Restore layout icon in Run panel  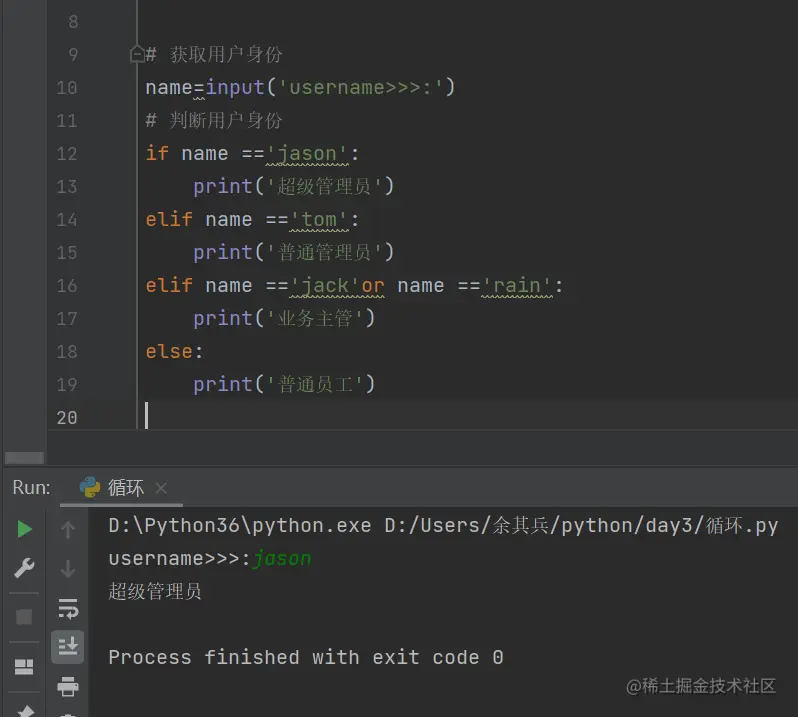[24, 667]
